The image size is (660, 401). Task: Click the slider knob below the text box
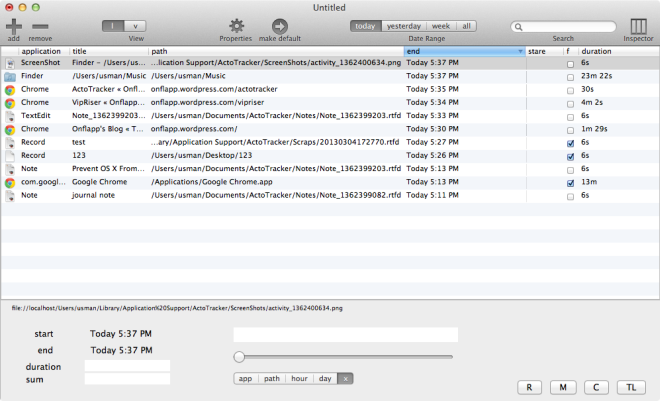(x=239, y=357)
